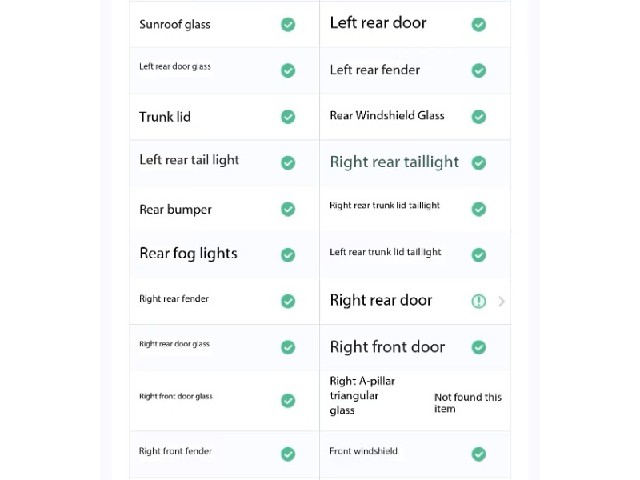This screenshot has width=640, height=480.
Task: Click the Right rear door warning exclamation icon
Action: (478, 301)
